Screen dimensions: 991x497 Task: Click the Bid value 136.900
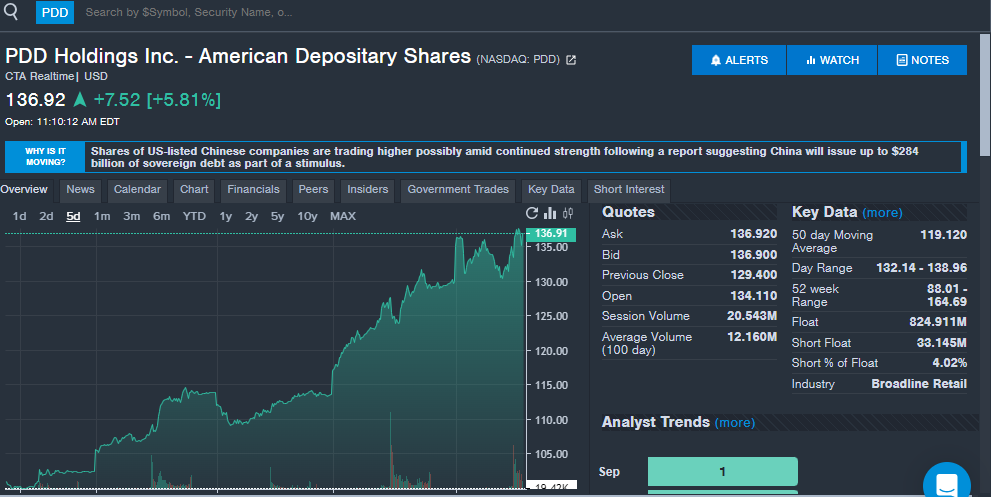point(753,255)
